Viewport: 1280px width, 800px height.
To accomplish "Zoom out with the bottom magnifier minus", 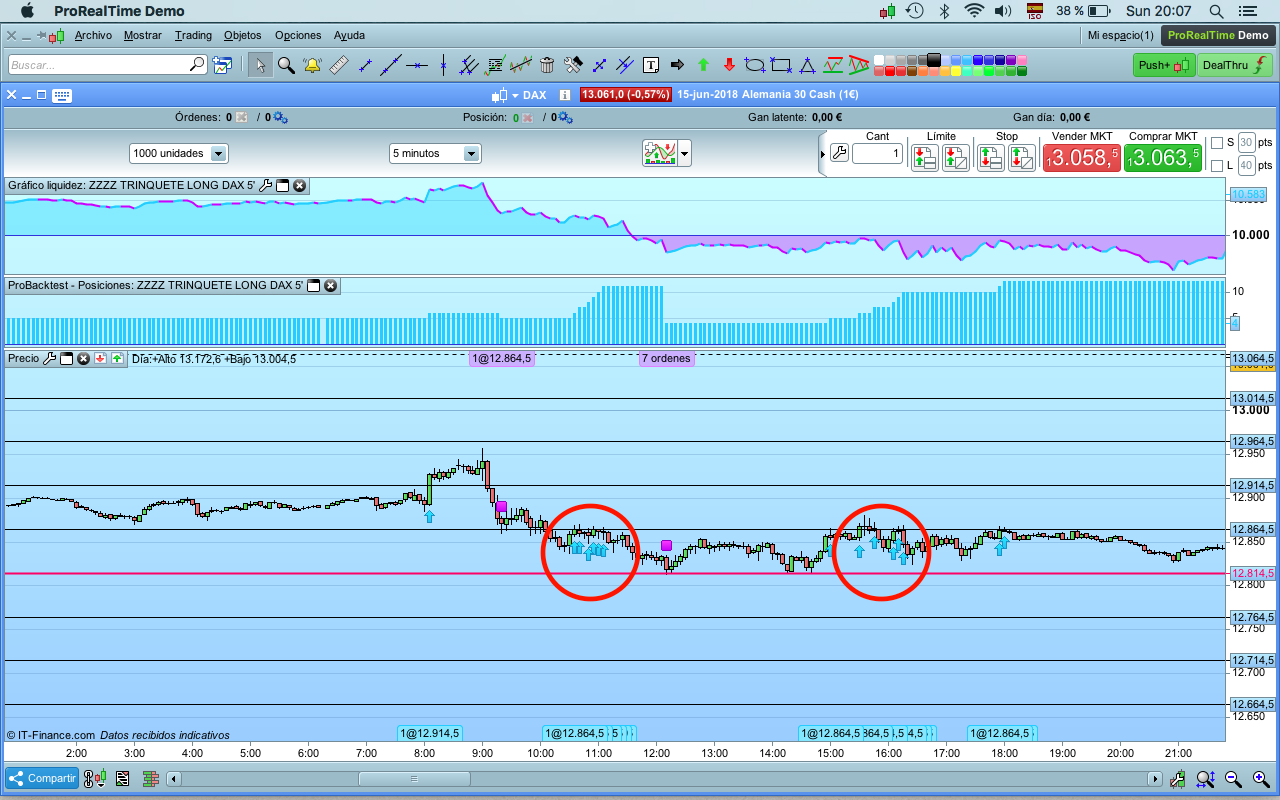I will coord(1234,778).
